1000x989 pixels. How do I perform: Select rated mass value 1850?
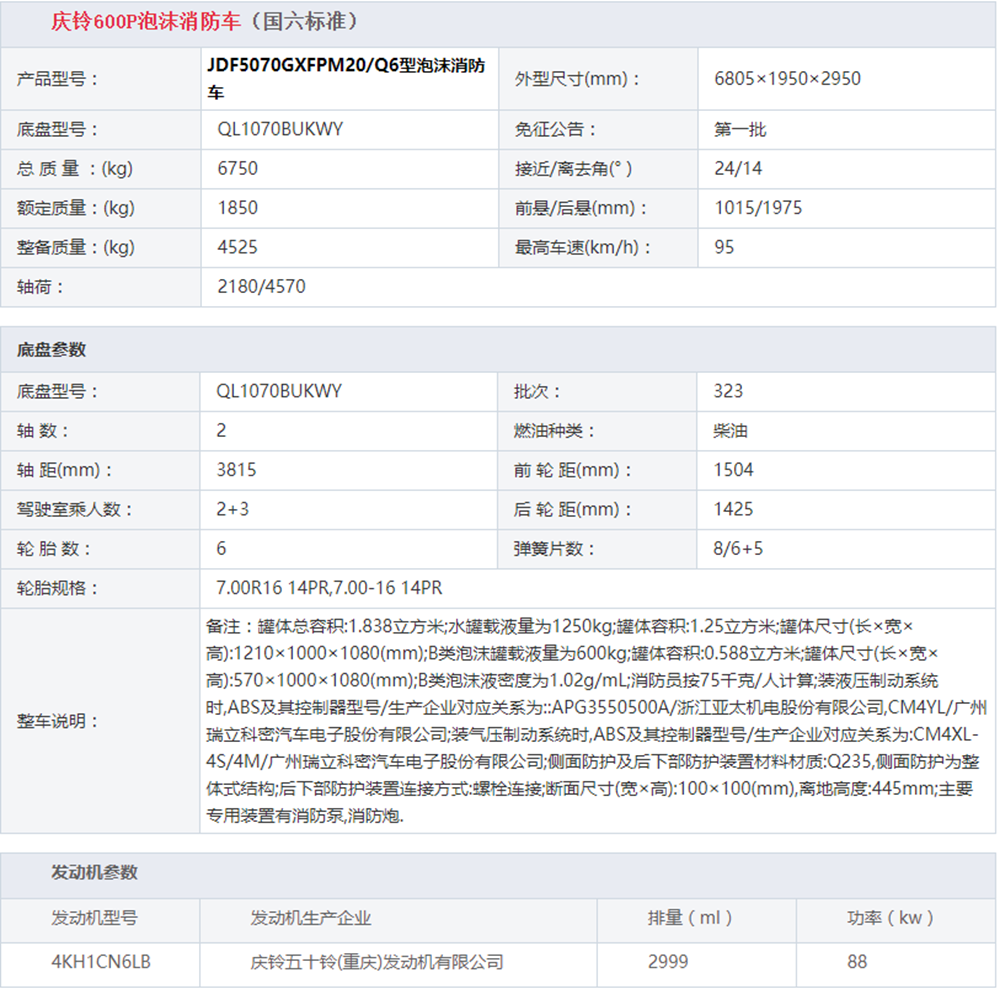[x=238, y=208]
